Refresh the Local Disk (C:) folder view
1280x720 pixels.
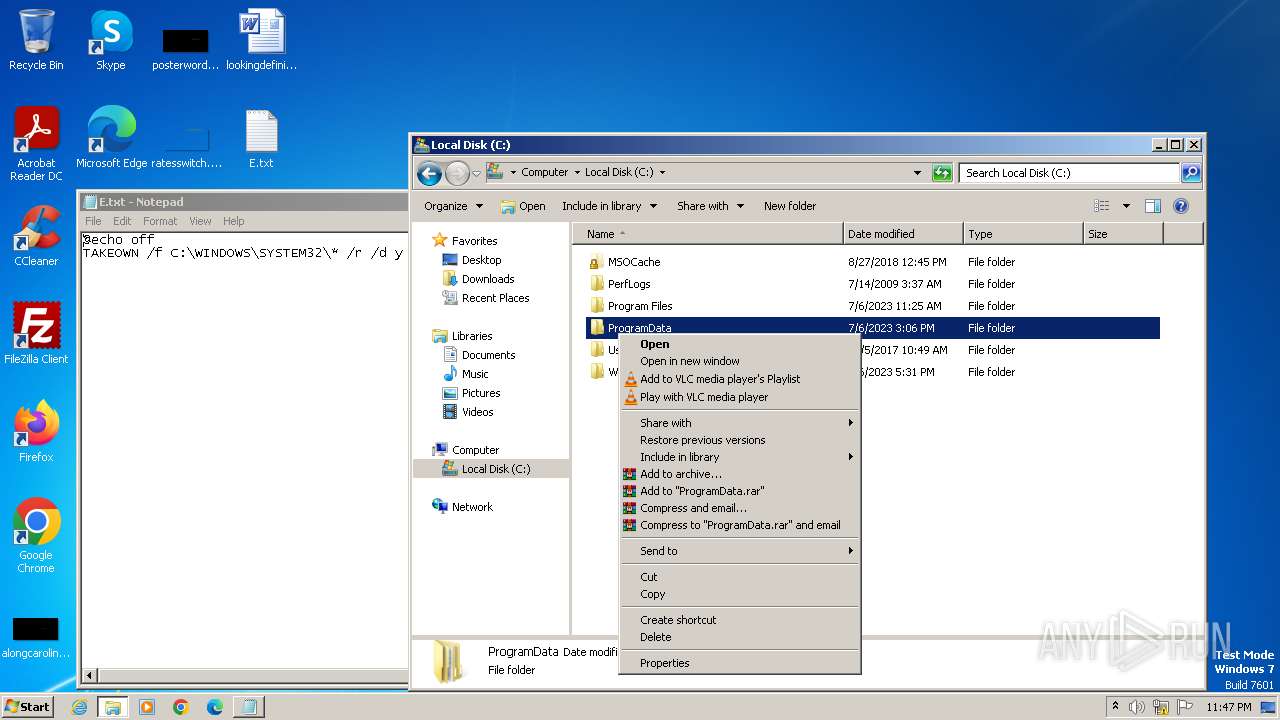click(941, 173)
